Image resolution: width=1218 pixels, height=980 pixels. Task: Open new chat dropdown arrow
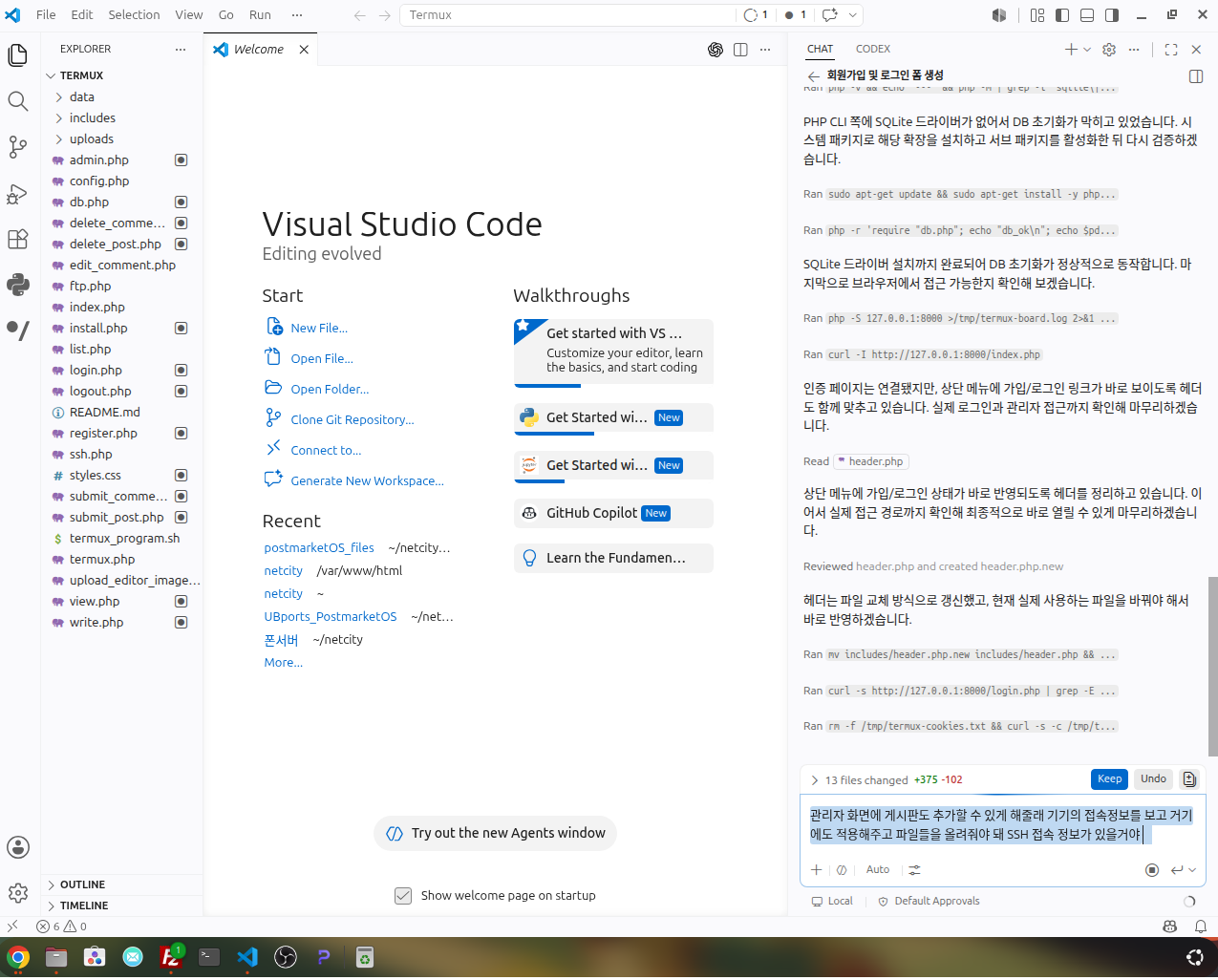pos(1087,50)
